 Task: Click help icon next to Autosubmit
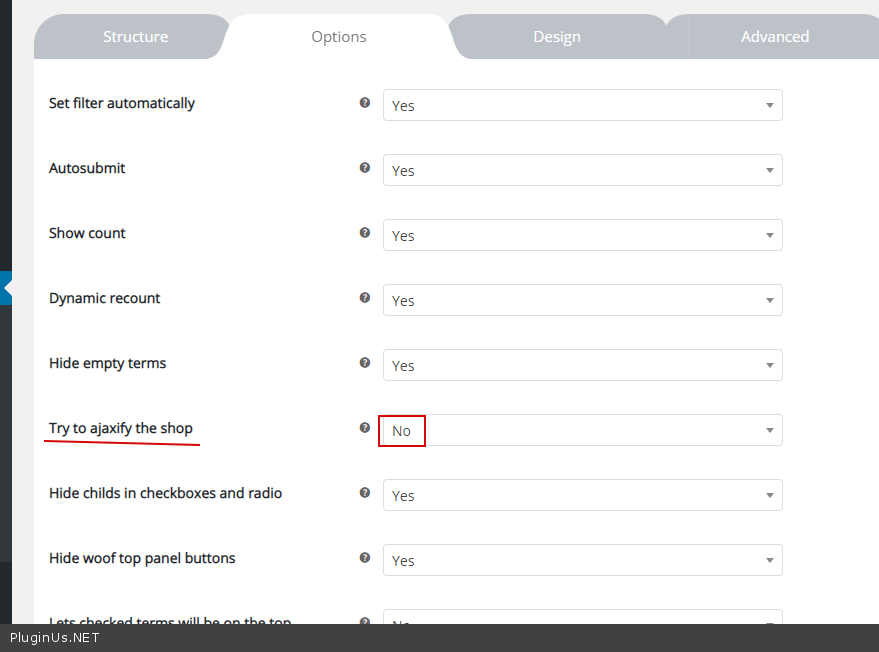coord(365,168)
